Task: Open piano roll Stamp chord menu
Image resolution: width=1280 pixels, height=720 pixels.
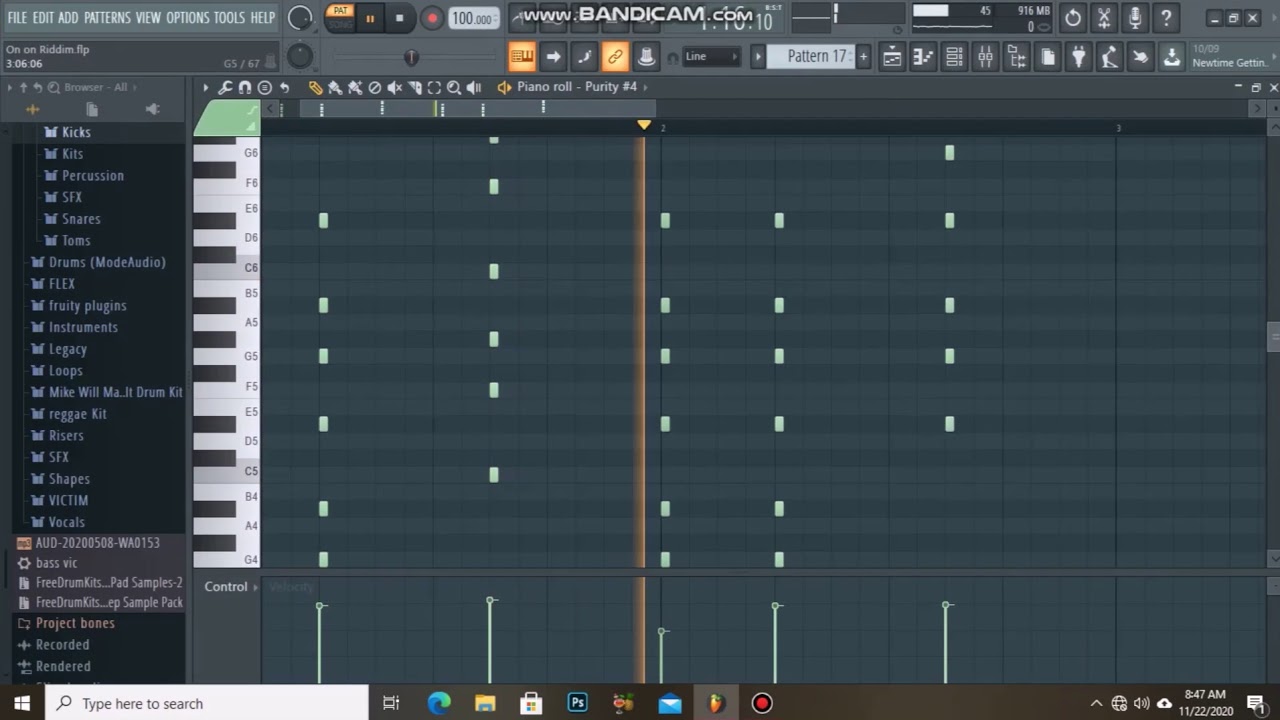Action: pos(264,88)
